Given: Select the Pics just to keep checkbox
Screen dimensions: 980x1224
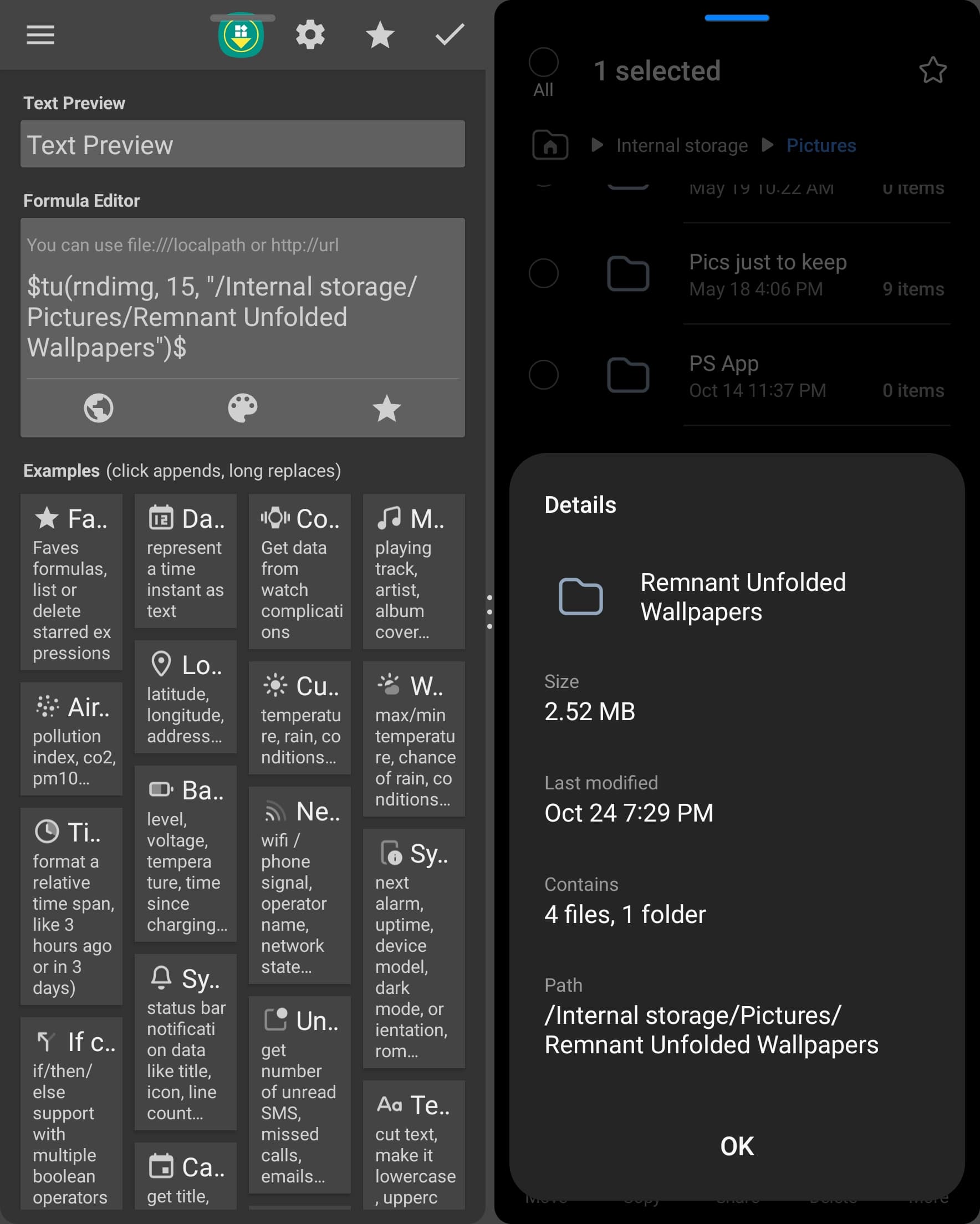Looking at the screenshot, I should coord(543,274).
